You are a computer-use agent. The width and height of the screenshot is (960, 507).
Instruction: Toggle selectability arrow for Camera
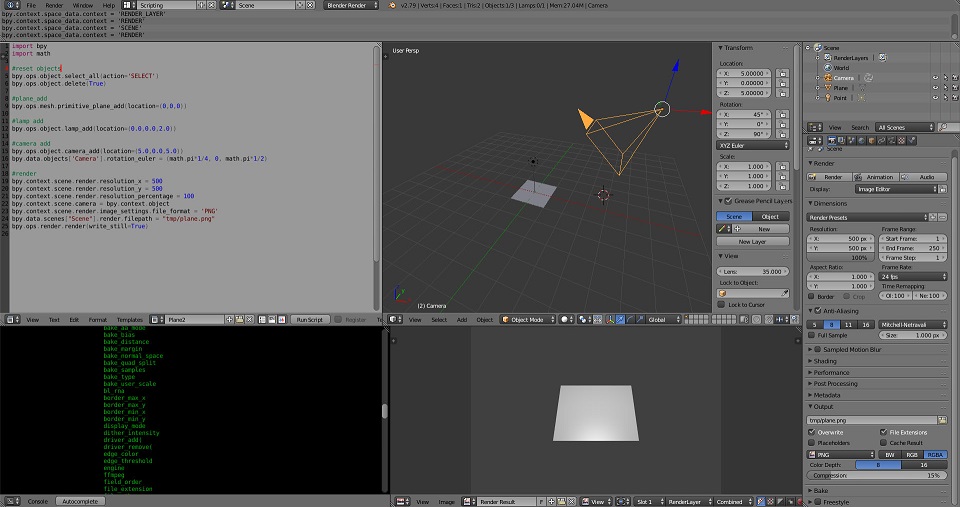(x=946, y=78)
